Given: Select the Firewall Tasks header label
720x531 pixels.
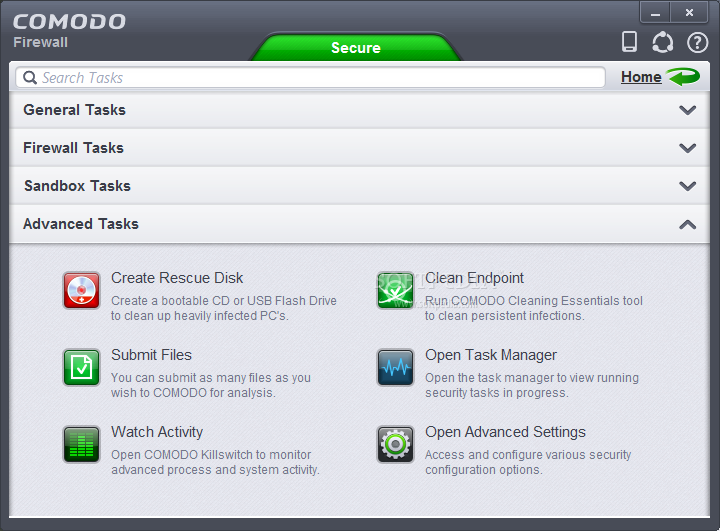Looking at the screenshot, I should tap(73, 148).
